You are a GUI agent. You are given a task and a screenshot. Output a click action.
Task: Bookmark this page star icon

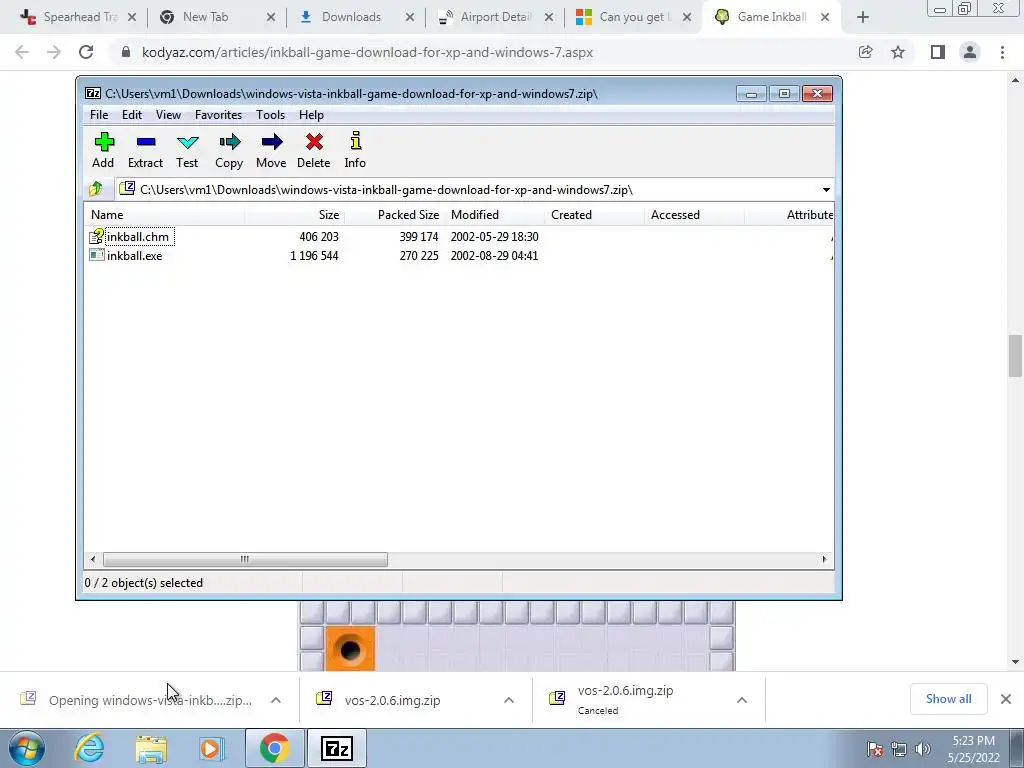tap(899, 52)
